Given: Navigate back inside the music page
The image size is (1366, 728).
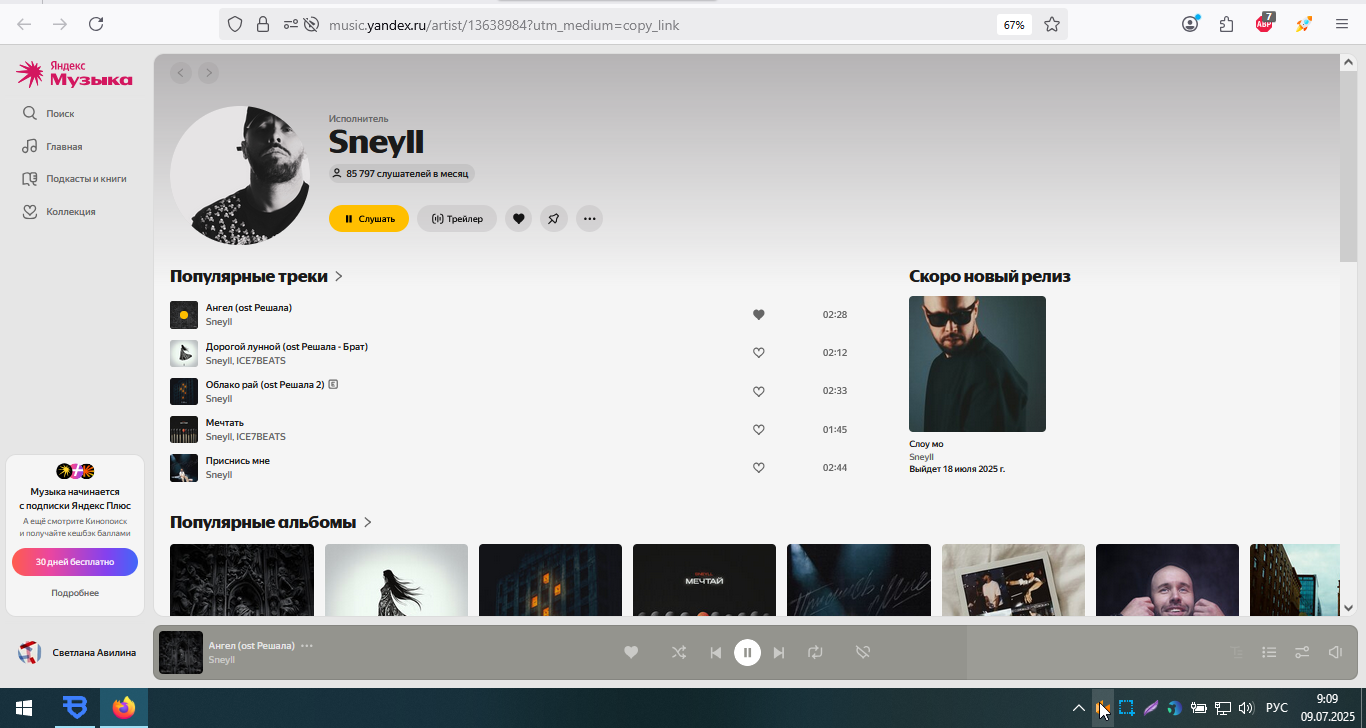Looking at the screenshot, I should tap(180, 72).
